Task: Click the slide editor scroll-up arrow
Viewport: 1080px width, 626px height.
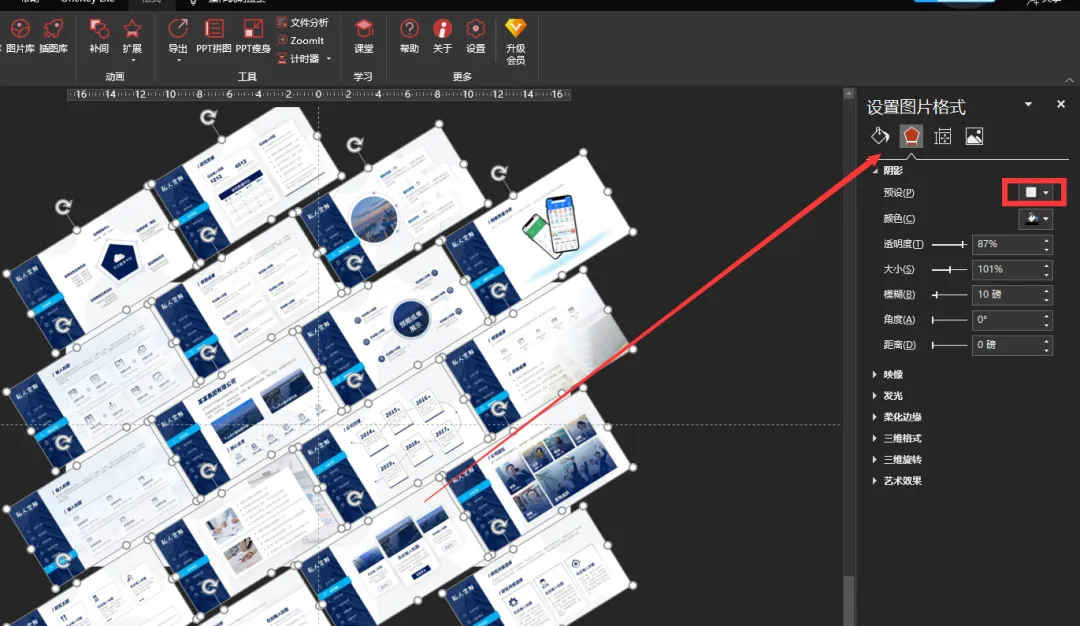Action: [849, 94]
